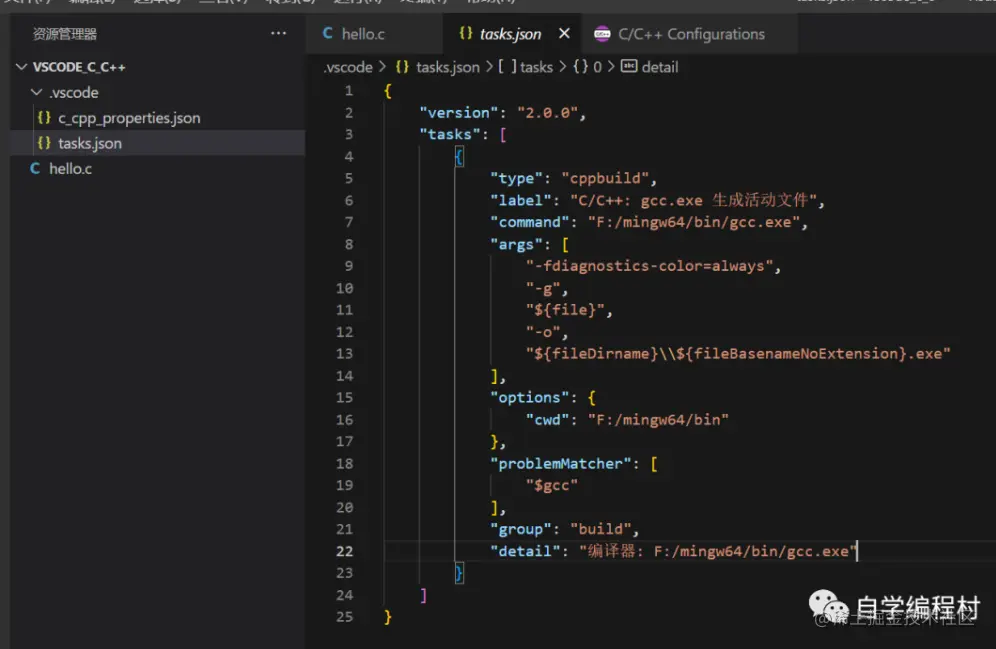This screenshot has width=996, height=649.
Task: Switch to the C/C++ Configurations tab
Action: (x=691, y=34)
